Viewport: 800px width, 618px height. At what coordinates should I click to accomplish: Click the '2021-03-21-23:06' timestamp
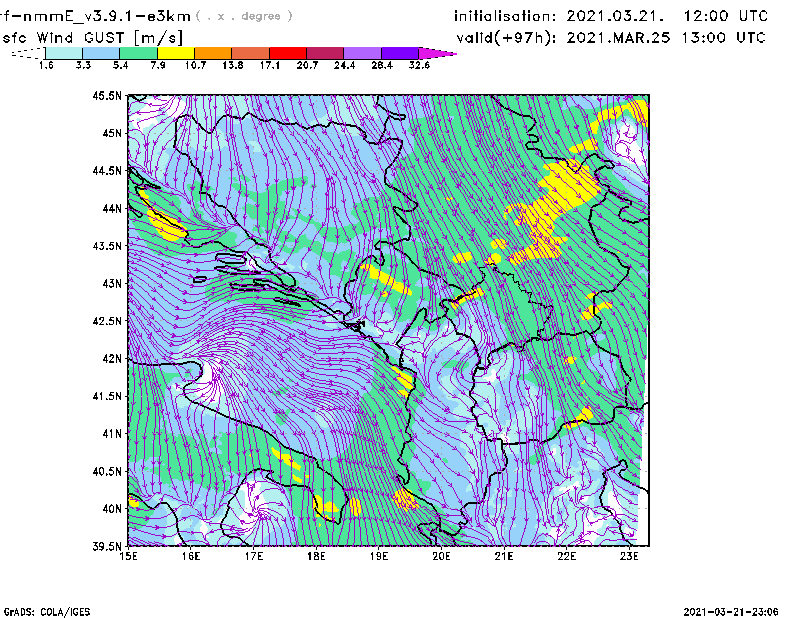coord(731,612)
